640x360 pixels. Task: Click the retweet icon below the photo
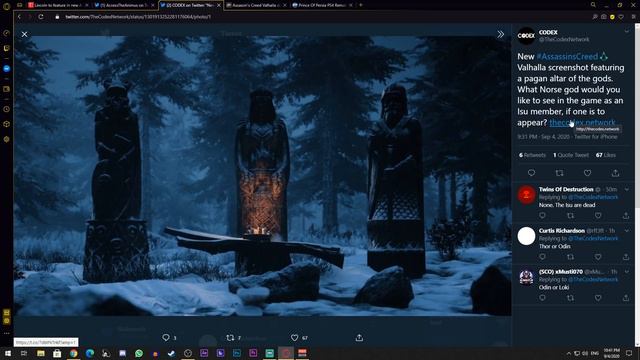[x=230, y=338]
